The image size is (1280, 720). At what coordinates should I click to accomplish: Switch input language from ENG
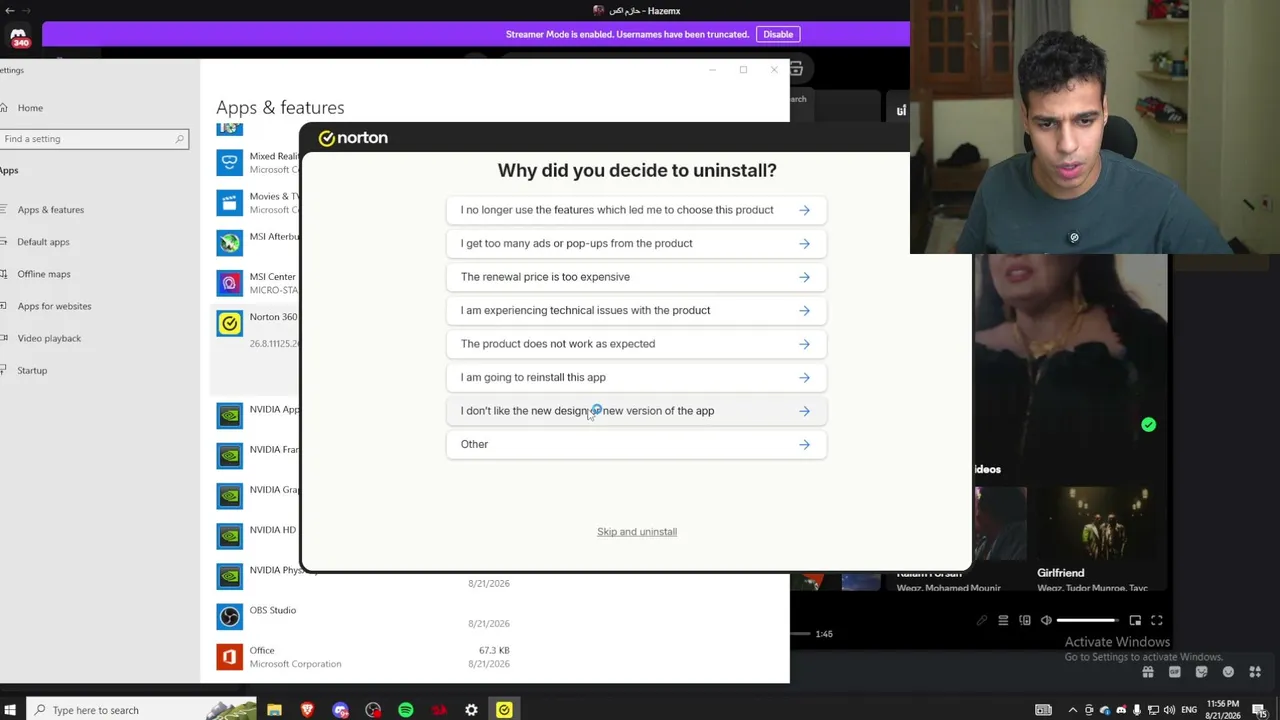point(1189,710)
